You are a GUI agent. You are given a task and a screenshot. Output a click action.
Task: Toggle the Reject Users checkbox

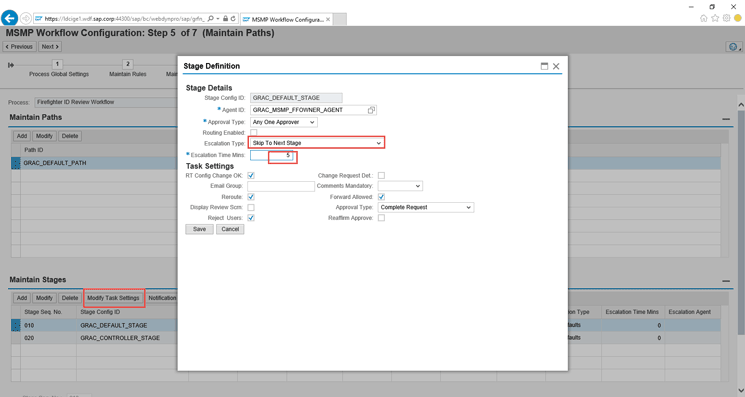pyautogui.click(x=251, y=217)
